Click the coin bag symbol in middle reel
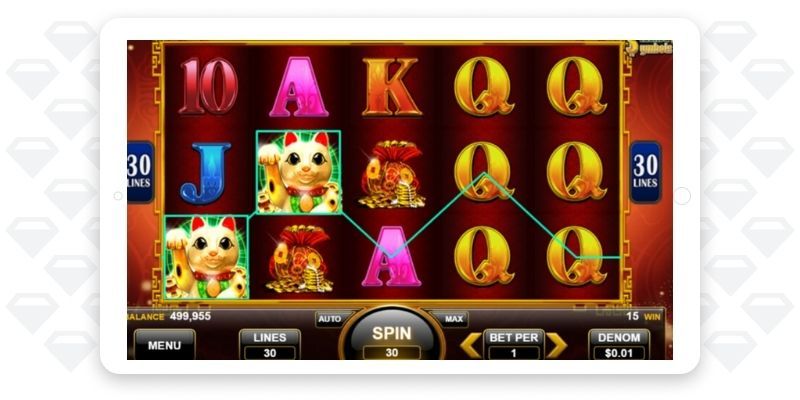The height and width of the screenshot is (400, 800). [x=391, y=174]
